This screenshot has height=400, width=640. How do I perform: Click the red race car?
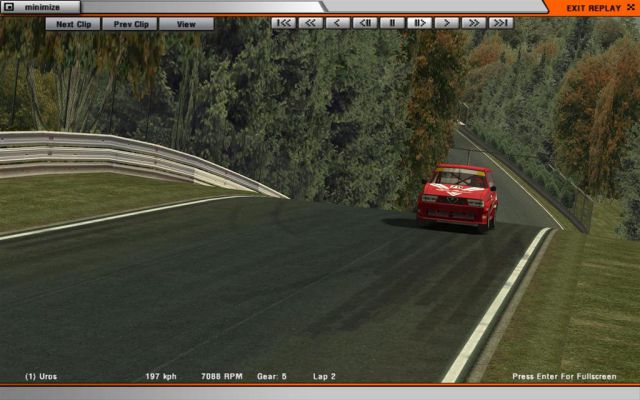click(457, 198)
